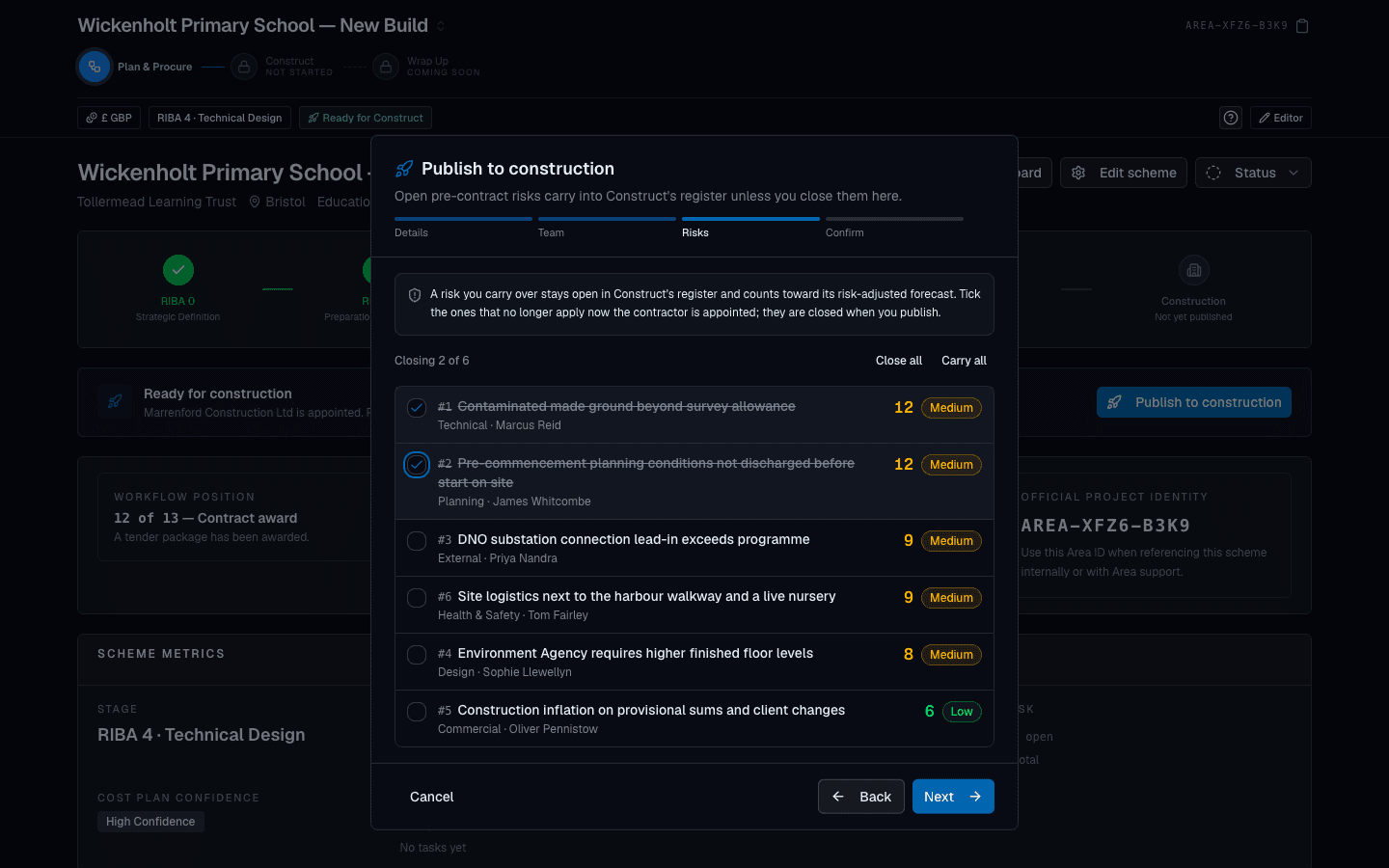
Task: Click the "Tollermead Learning Trust" text
Action: pos(157,202)
